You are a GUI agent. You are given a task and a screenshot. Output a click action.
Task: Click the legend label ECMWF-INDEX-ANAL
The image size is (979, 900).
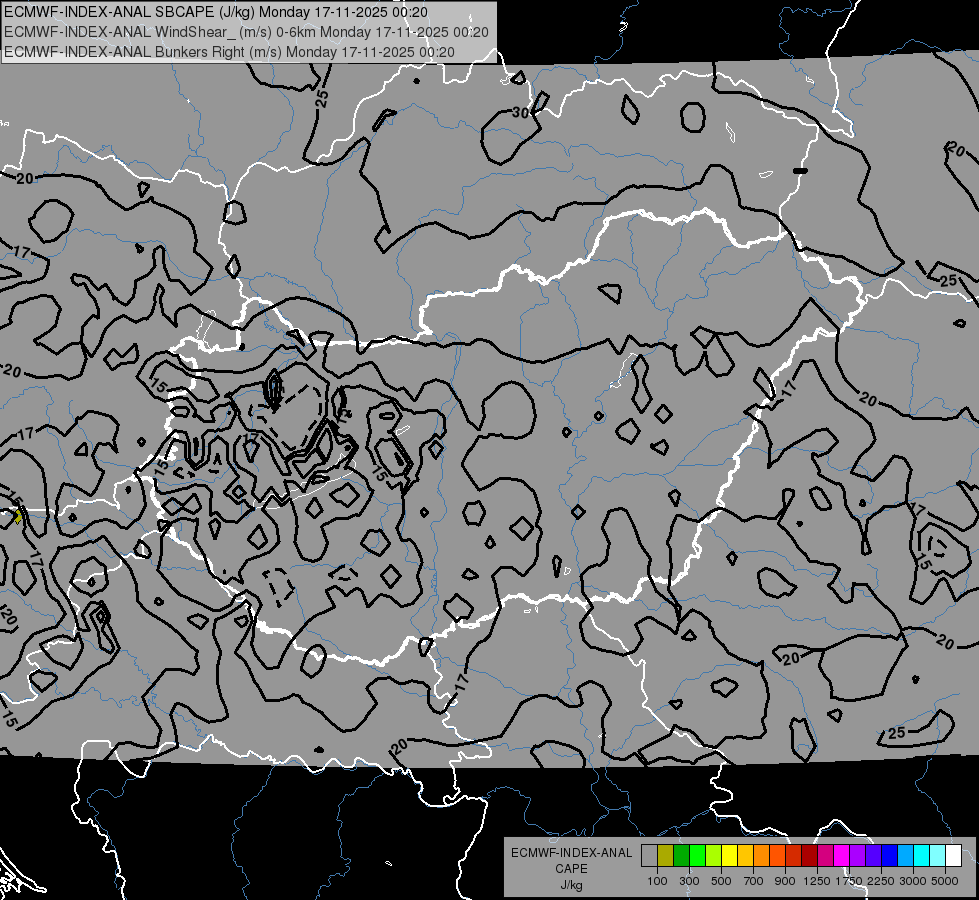point(571,853)
